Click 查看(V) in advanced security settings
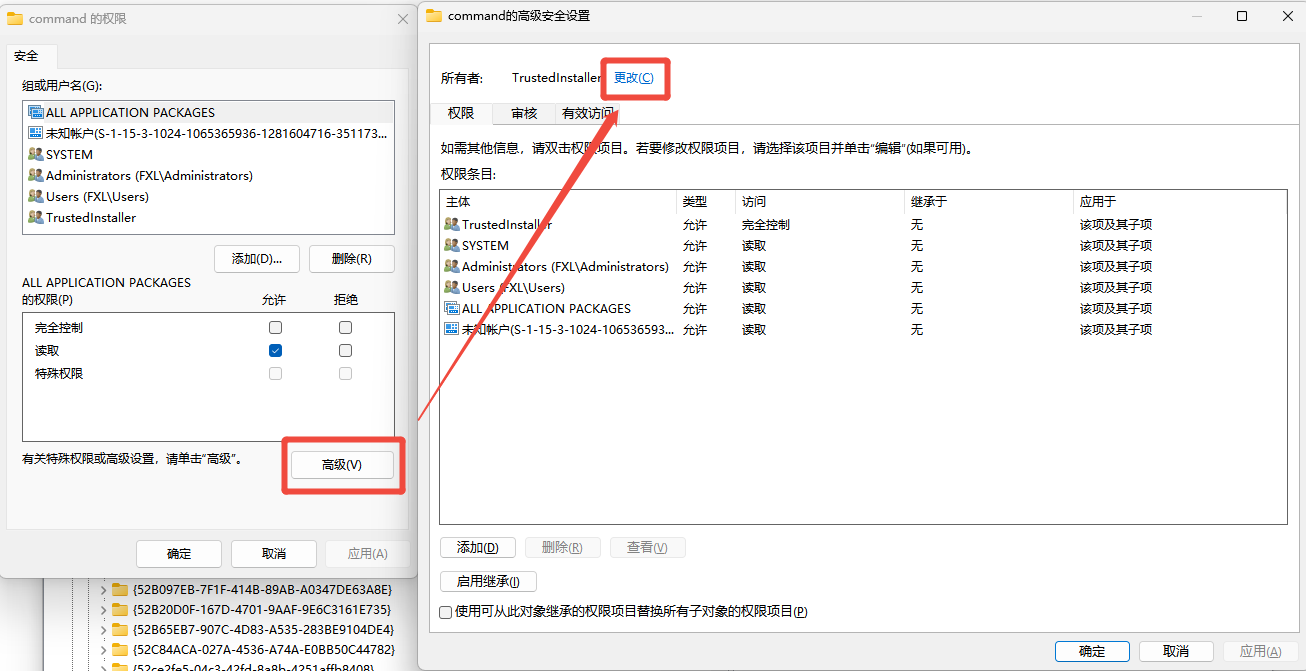This screenshot has height=671, width=1306. [x=647, y=547]
